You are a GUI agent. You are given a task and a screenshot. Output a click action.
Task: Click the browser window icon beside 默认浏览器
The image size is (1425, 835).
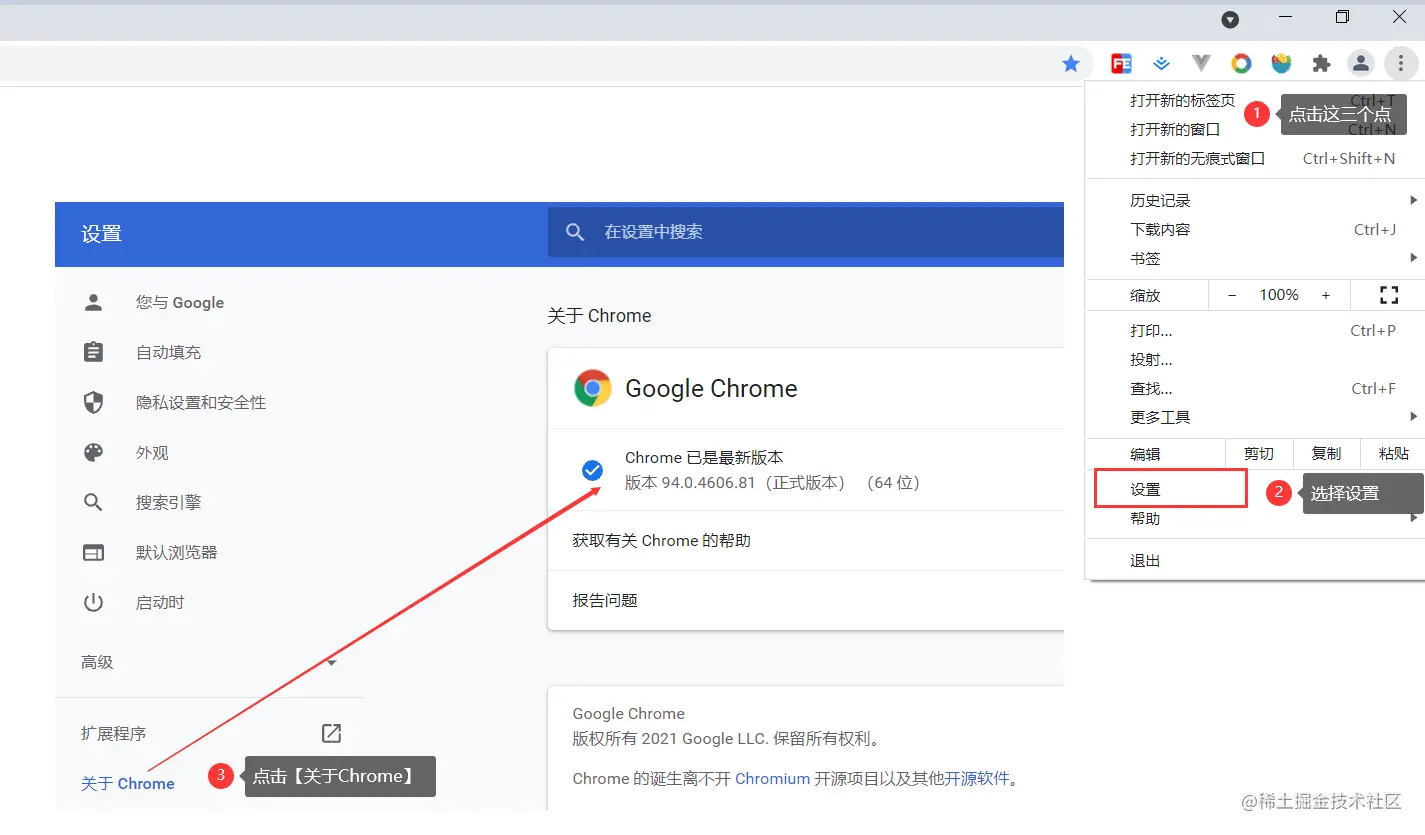[93, 552]
